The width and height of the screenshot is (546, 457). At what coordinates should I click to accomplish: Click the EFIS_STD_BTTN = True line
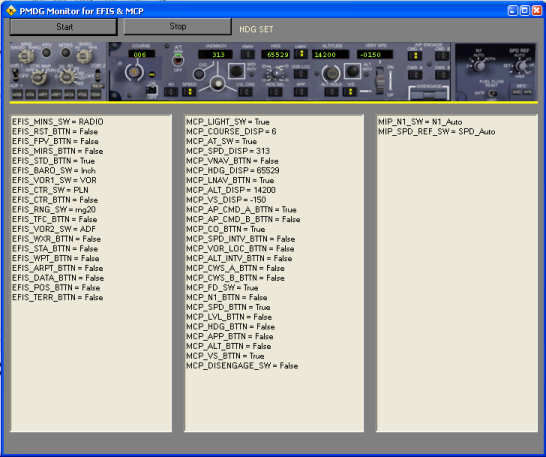[x=53, y=161]
